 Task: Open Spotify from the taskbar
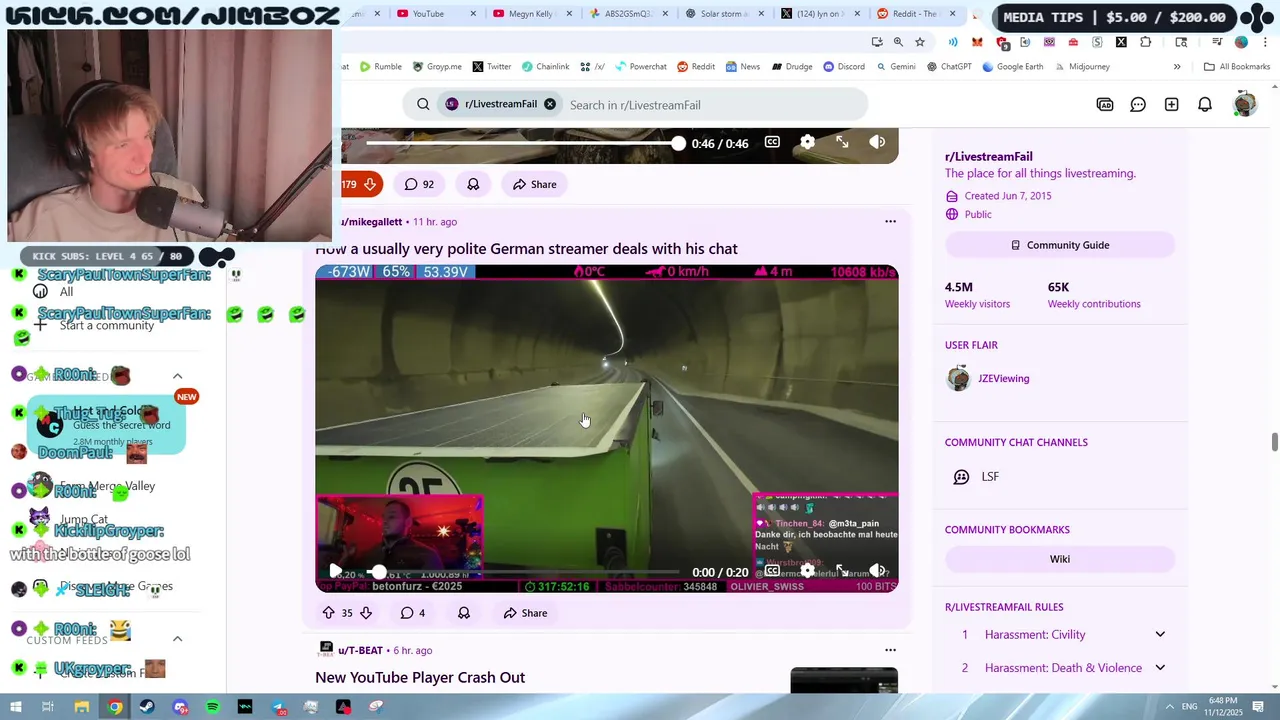point(212,707)
